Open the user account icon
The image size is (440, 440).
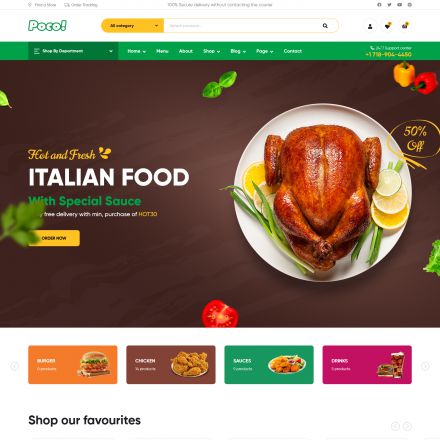(370, 26)
